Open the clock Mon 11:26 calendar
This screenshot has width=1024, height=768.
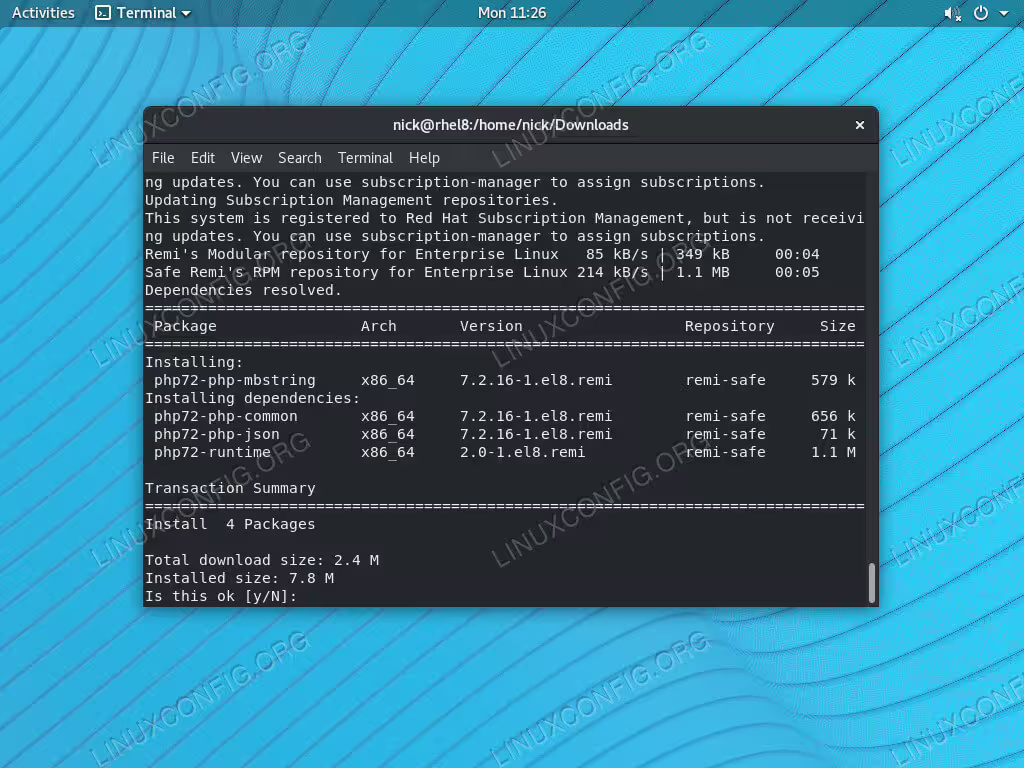511,13
